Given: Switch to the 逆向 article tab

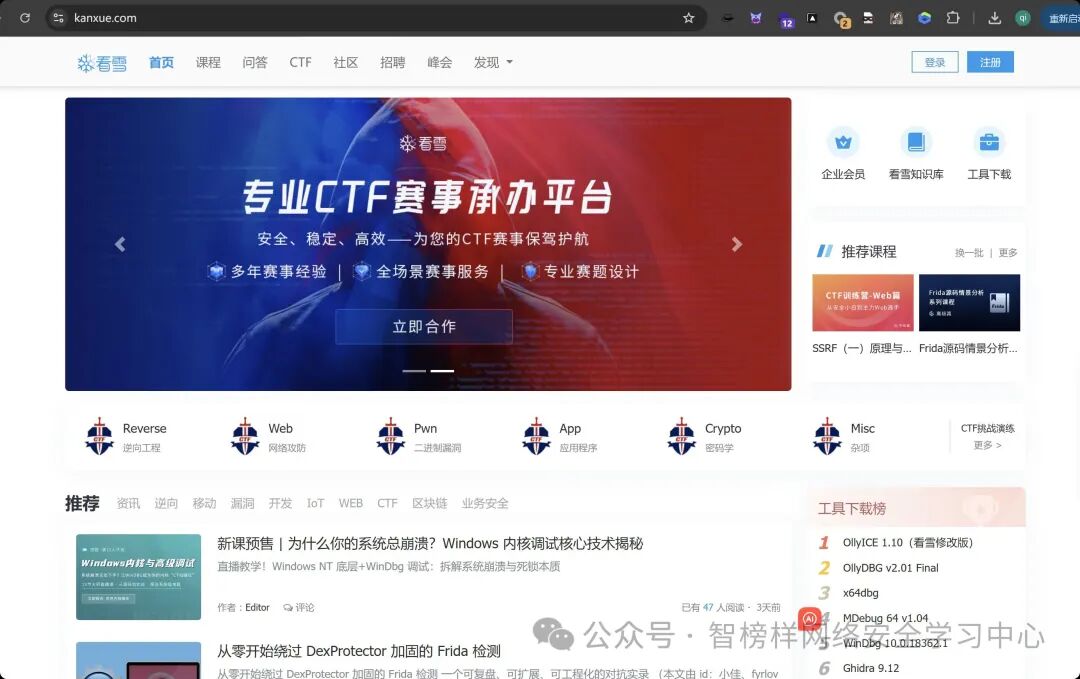Looking at the screenshot, I should point(166,503).
